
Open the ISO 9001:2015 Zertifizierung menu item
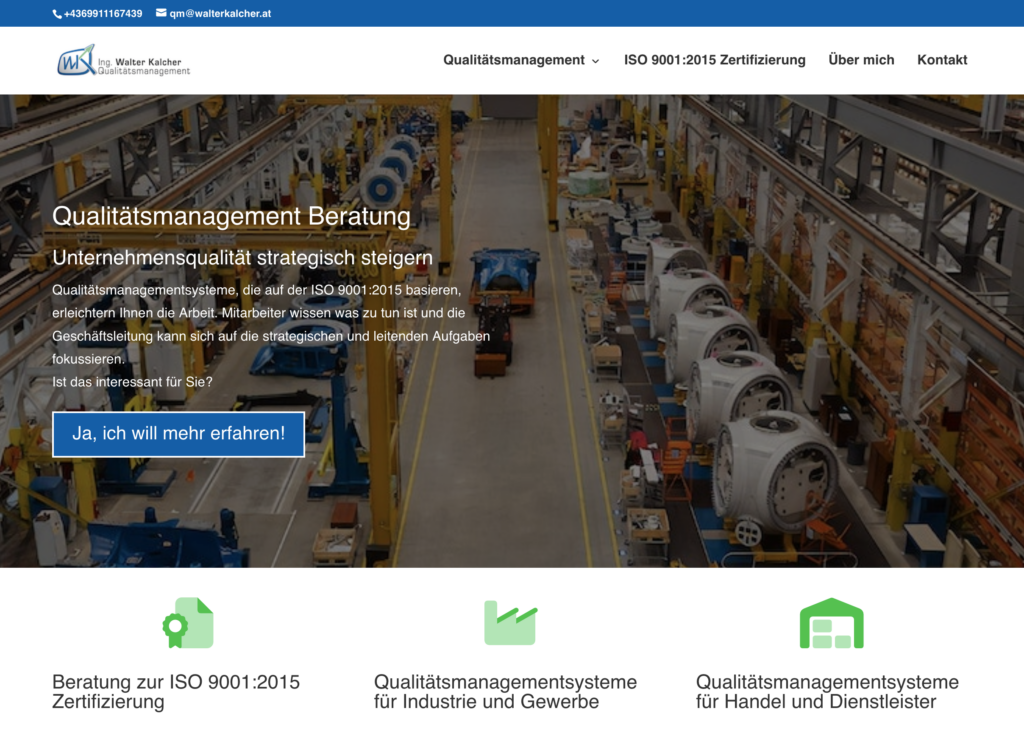[714, 60]
